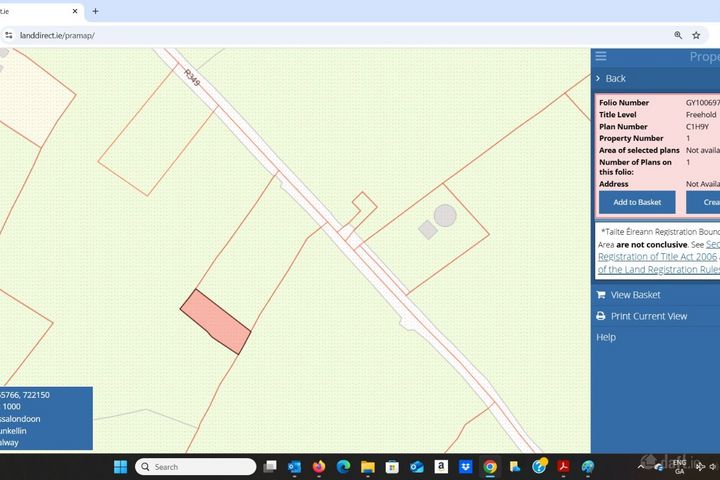Launch Dropbox from the taskbar
Viewport: 720px width, 480px height.
click(x=465, y=467)
